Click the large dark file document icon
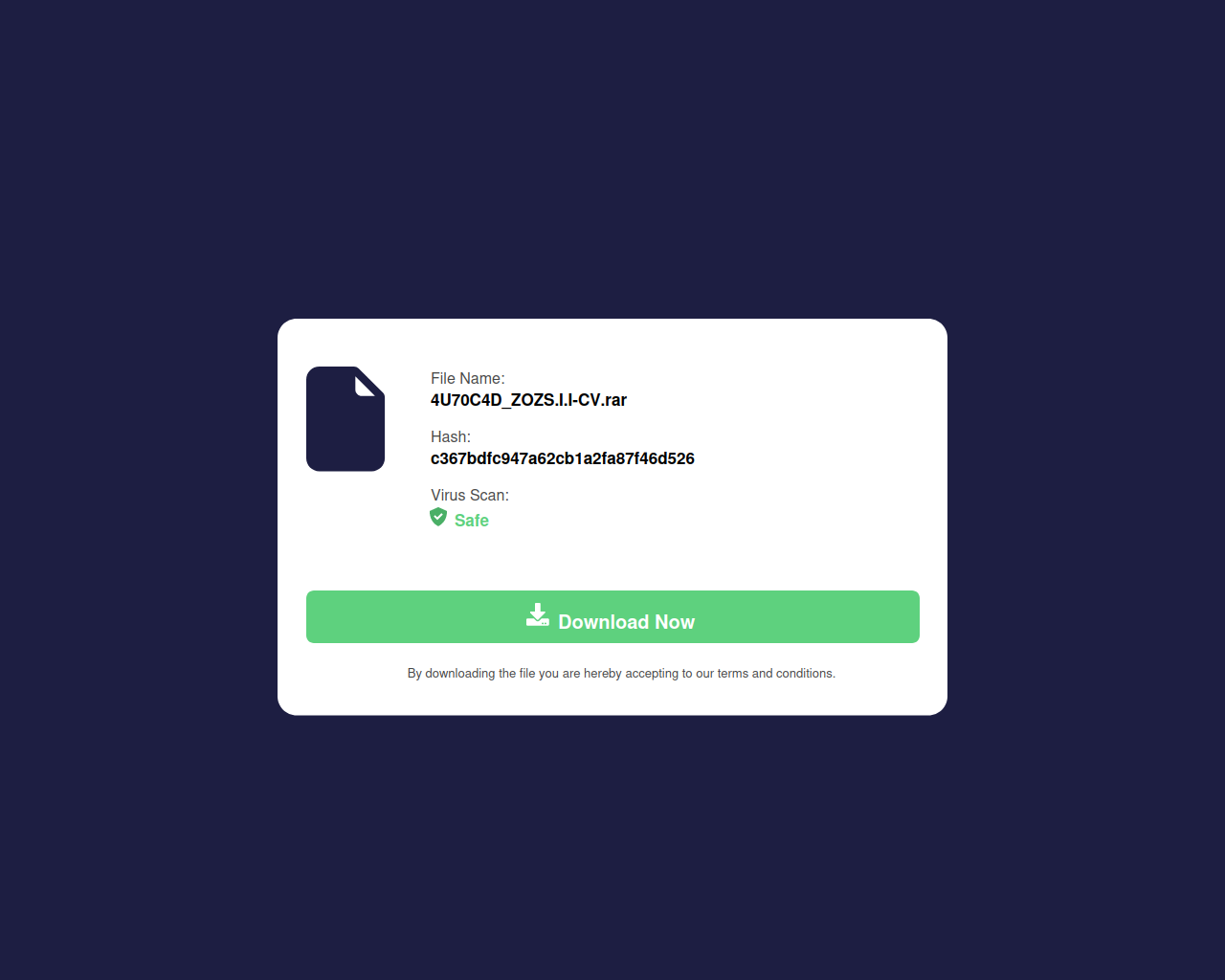1225x980 pixels. click(x=345, y=419)
